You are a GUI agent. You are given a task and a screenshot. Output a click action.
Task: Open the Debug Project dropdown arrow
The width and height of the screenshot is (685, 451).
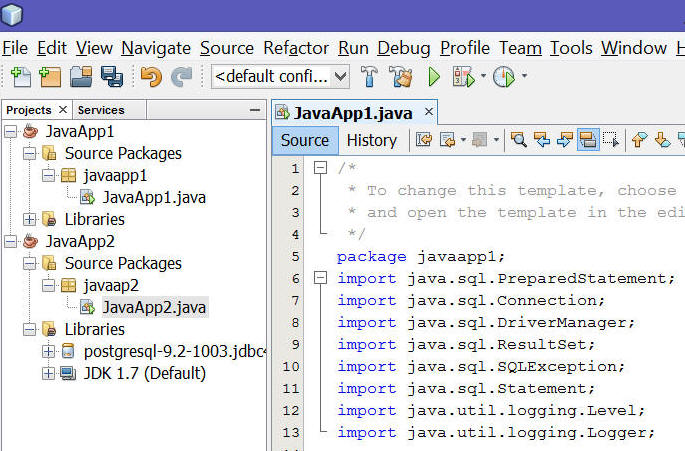tap(483, 76)
